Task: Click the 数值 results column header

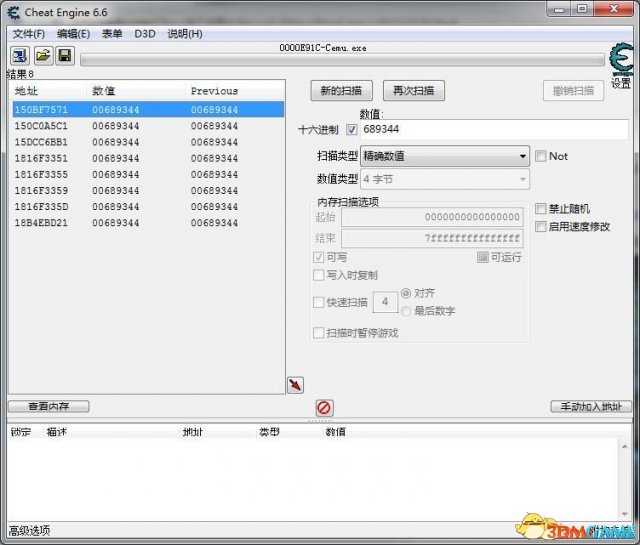Action: click(x=136, y=91)
